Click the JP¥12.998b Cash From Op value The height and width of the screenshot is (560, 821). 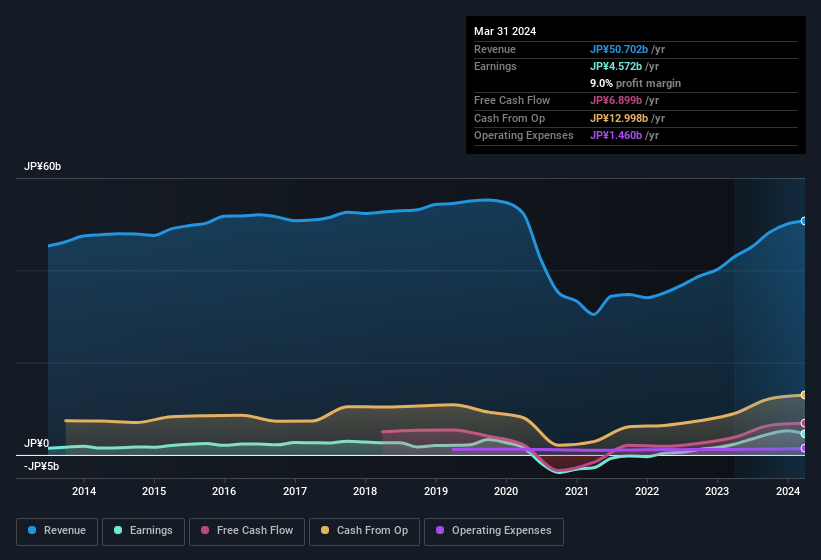(625, 118)
